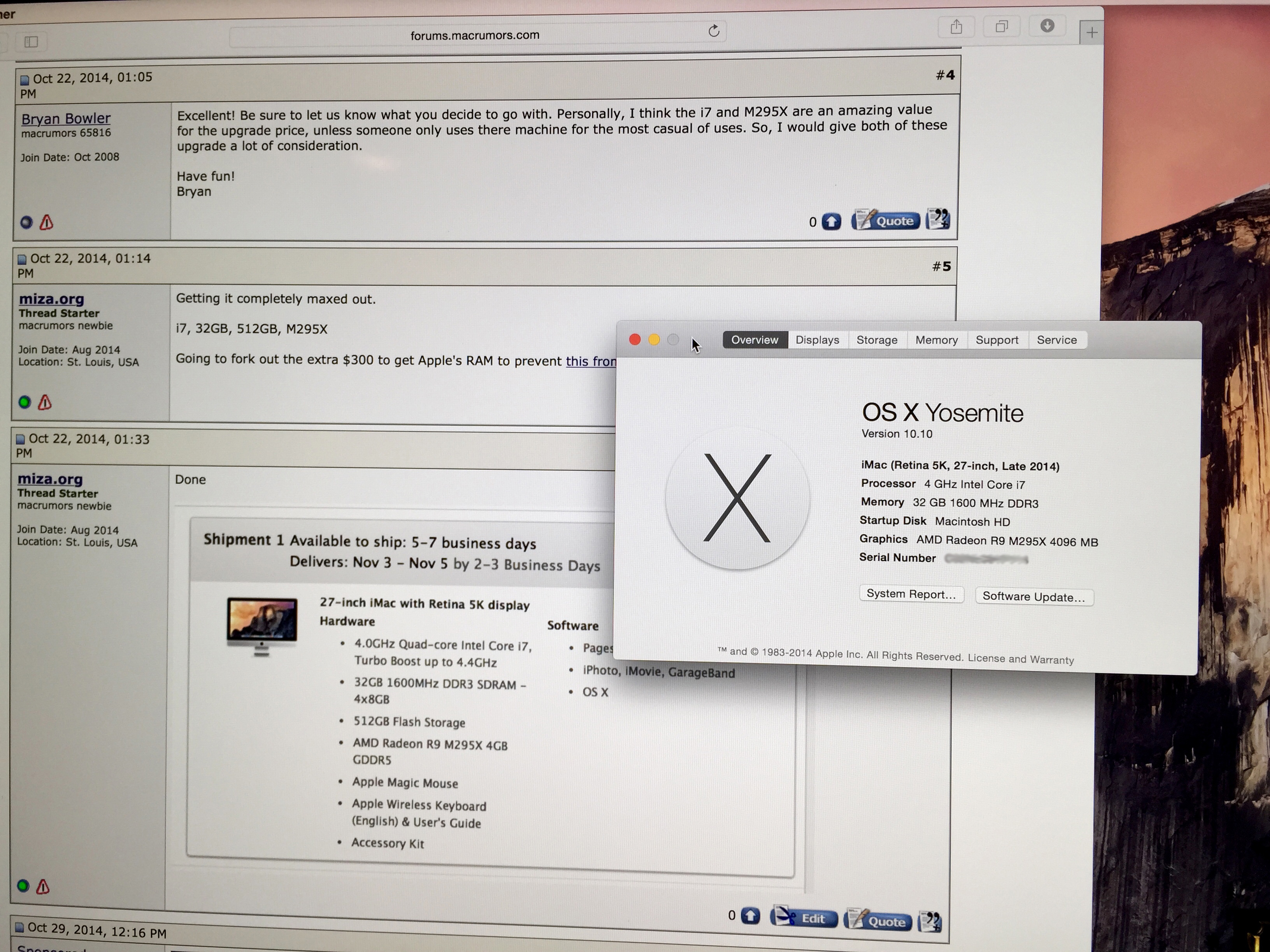Multi-quote icon on post #4
This screenshot has height=952, width=1270.
click(x=939, y=219)
